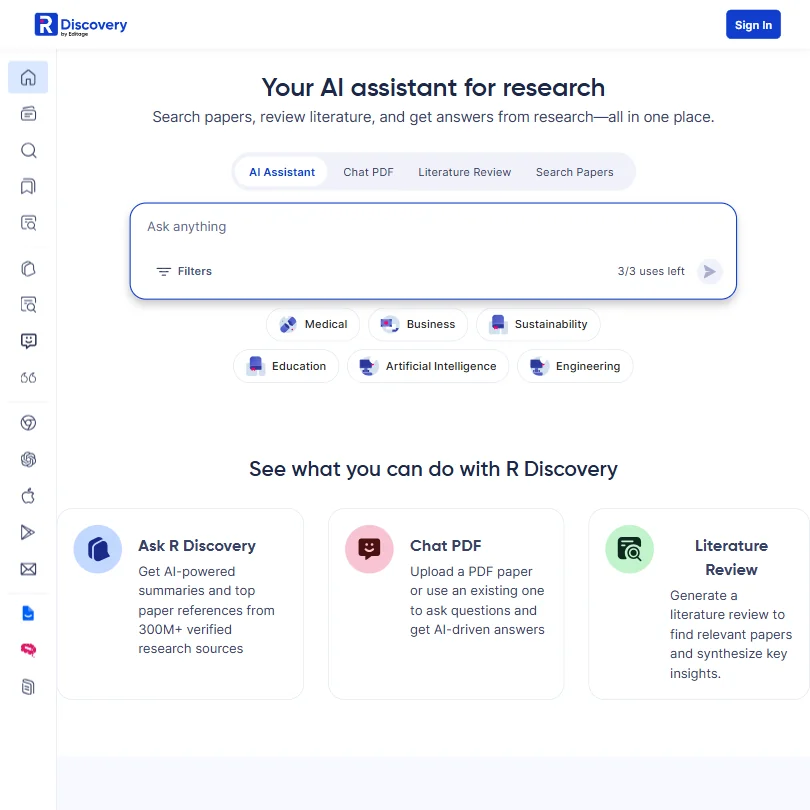Click the stacked documents icon in sidebar
The image size is (810, 810).
[28, 687]
